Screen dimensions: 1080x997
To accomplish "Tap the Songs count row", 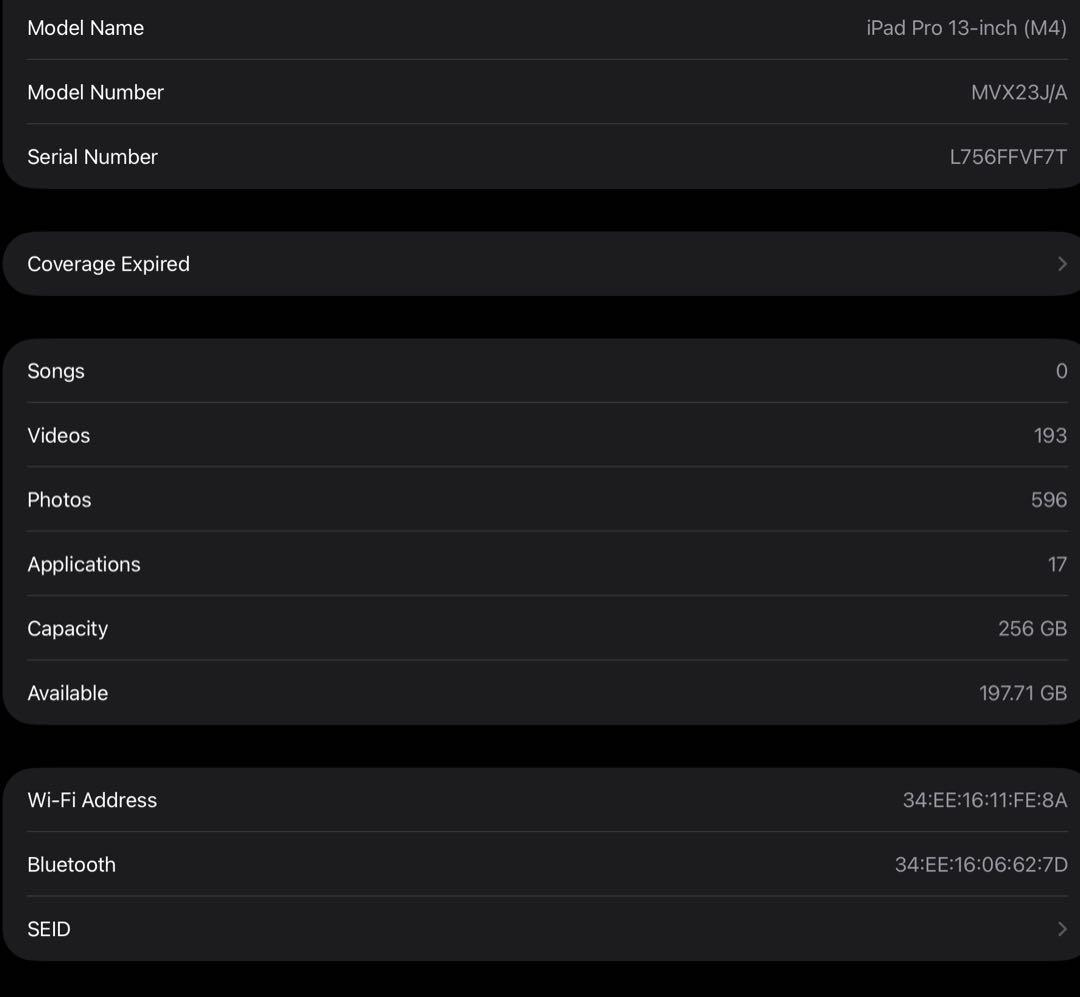I will coord(540,371).
